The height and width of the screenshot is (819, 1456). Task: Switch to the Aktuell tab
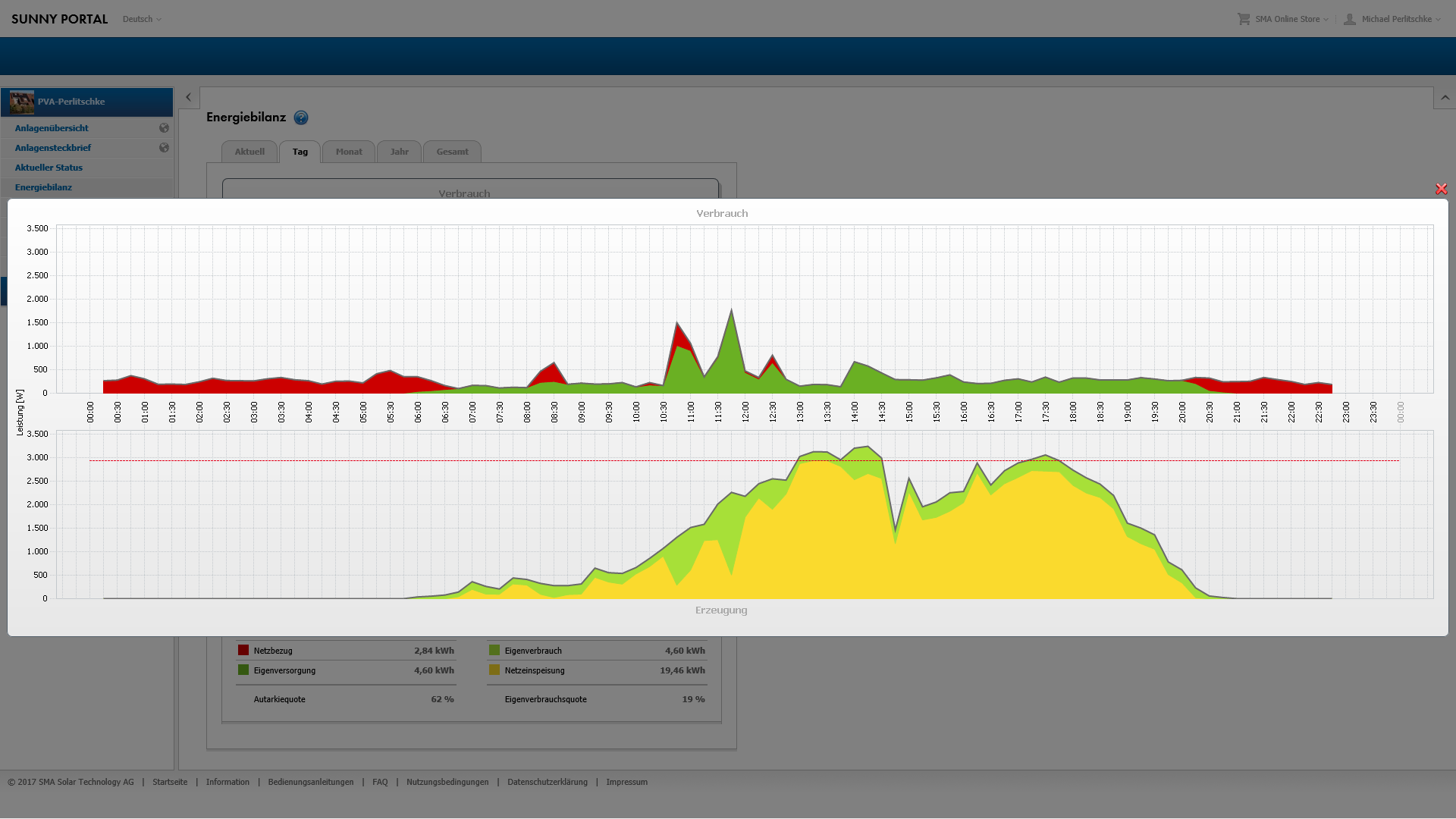point(249,152)
